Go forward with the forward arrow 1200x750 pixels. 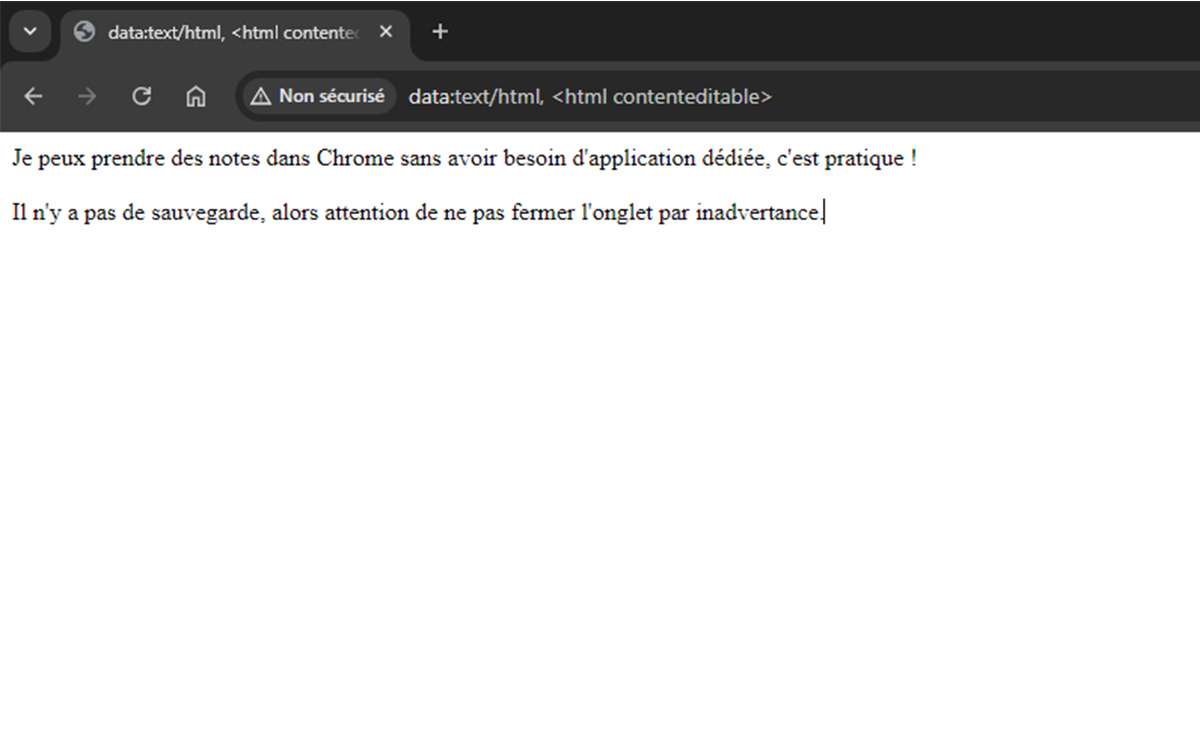[x=87, y=96]
